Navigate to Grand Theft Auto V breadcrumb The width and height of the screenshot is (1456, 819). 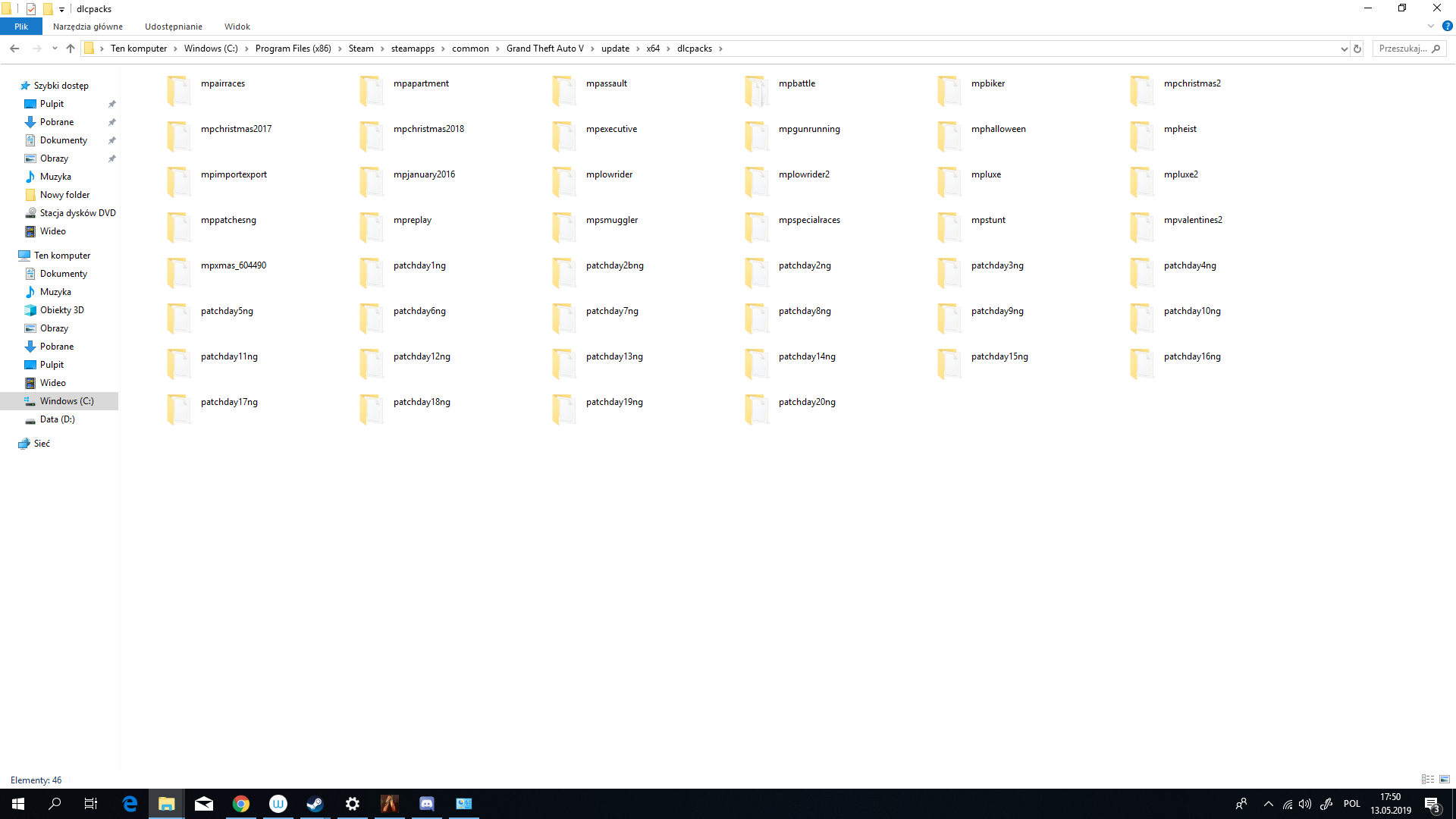coord(545,49)
